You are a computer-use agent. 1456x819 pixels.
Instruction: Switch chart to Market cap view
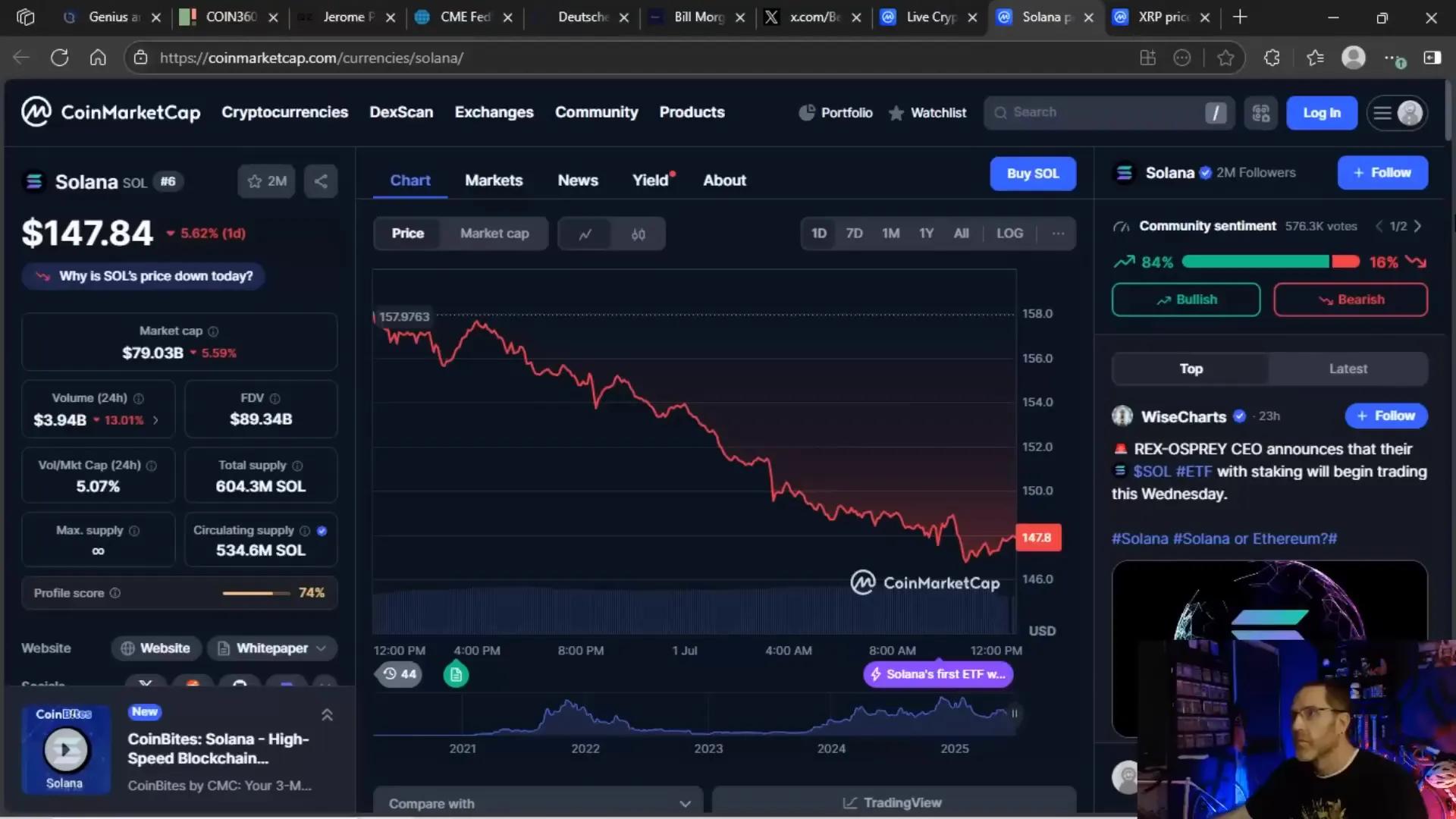(494, 234)
